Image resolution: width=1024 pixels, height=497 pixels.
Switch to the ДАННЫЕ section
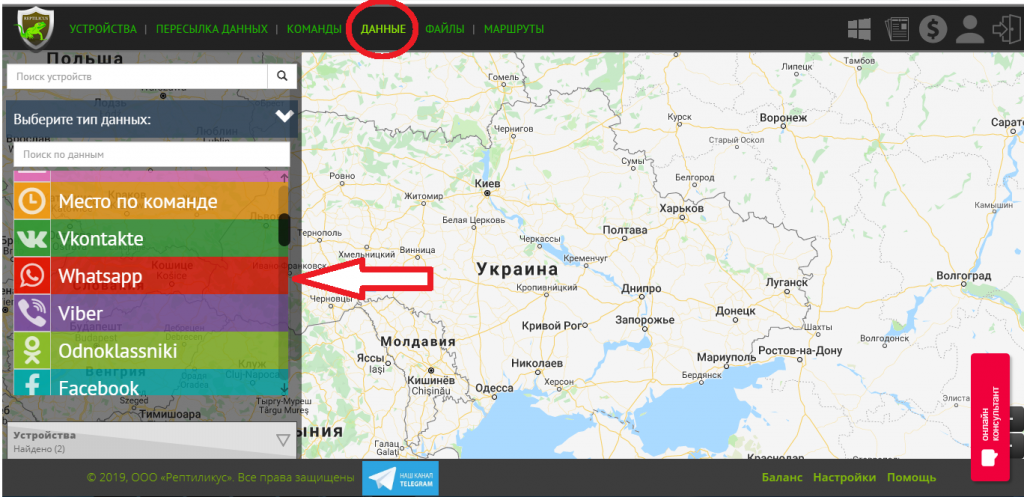383,29
